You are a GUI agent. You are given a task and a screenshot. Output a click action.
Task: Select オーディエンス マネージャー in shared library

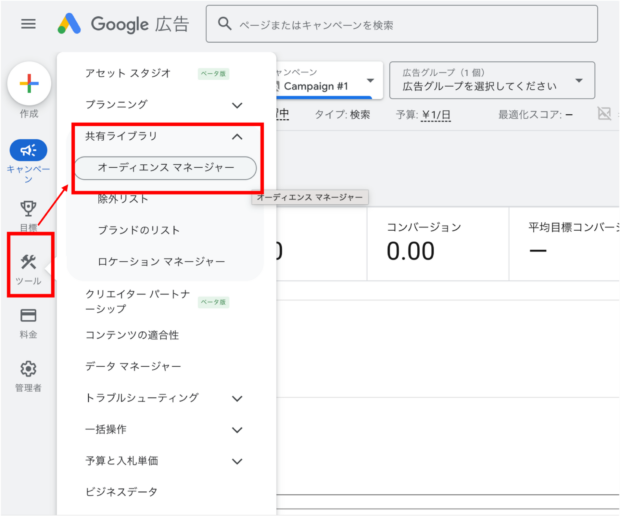point(166,168)
